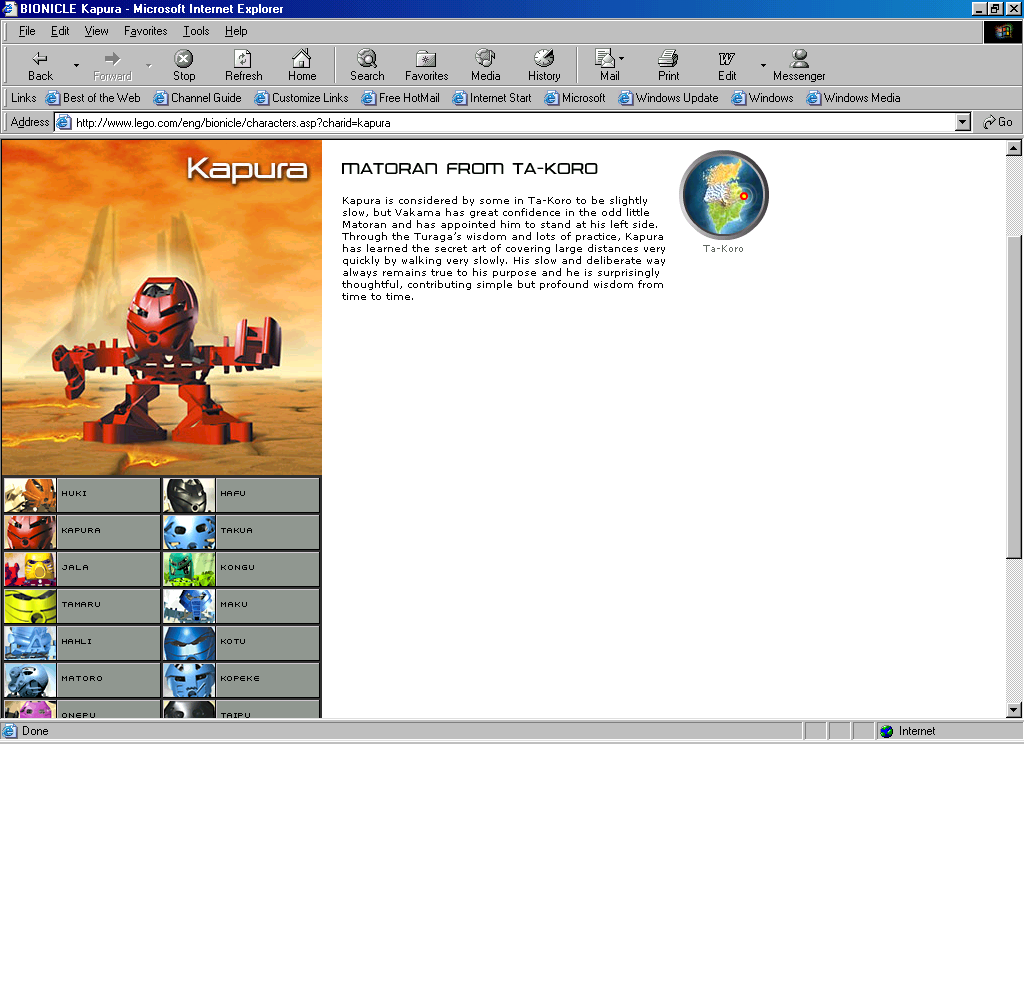This screenshot has width=1024, height=1000.
Task: Select Kopeke mask thumbnail
Action: 189,680
